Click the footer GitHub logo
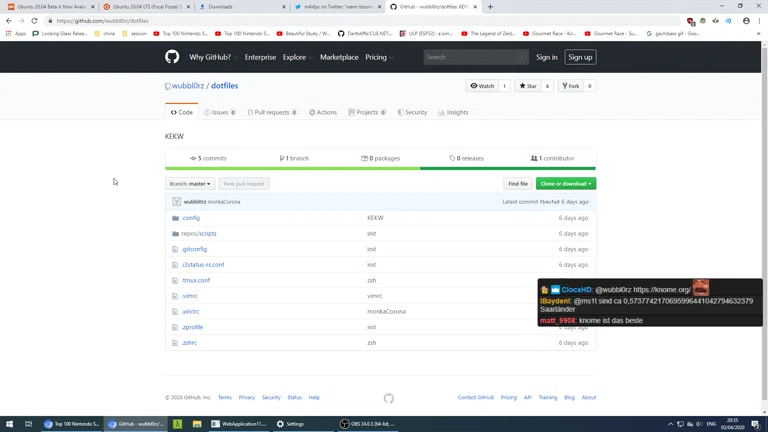The image size is (768, 432). click(x=389, y=398)
